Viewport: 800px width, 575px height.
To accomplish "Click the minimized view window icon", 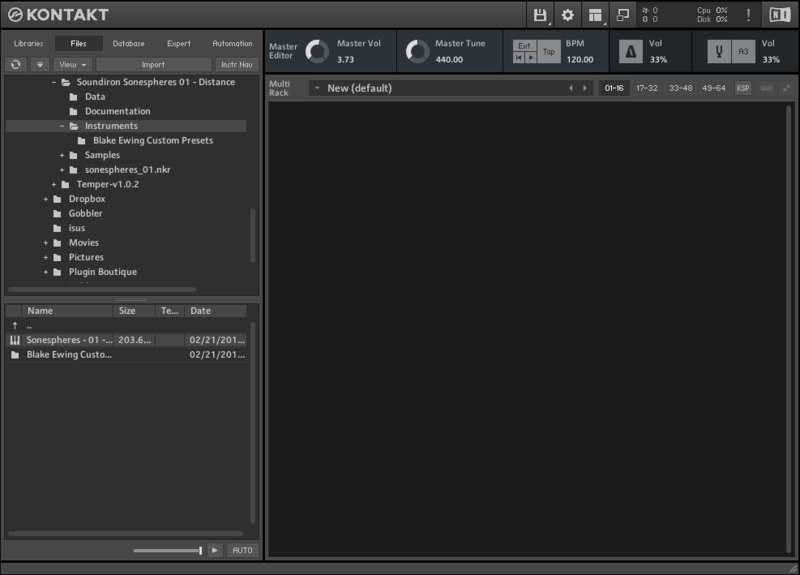I will click(623, 15).
